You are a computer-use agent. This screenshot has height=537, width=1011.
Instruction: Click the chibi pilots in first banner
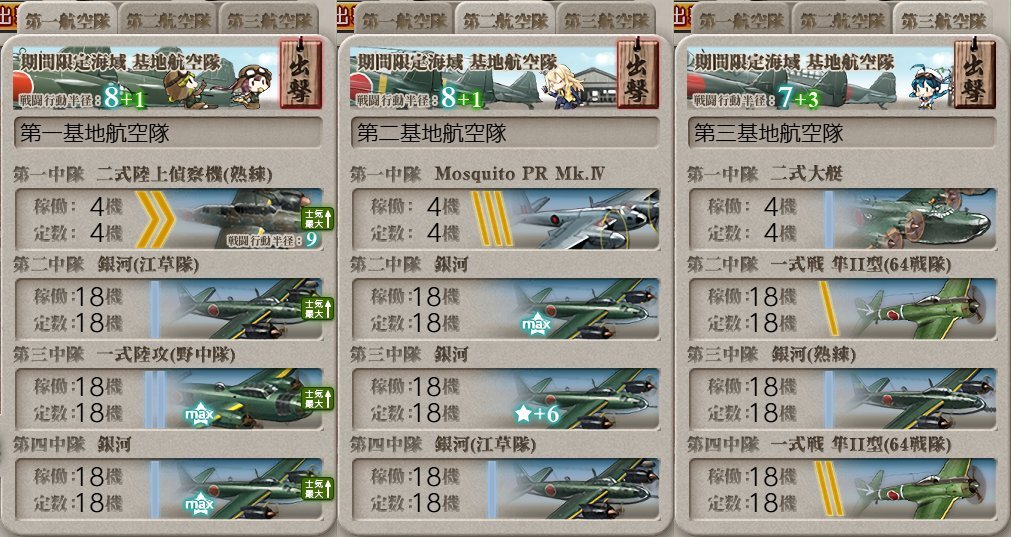217,85
